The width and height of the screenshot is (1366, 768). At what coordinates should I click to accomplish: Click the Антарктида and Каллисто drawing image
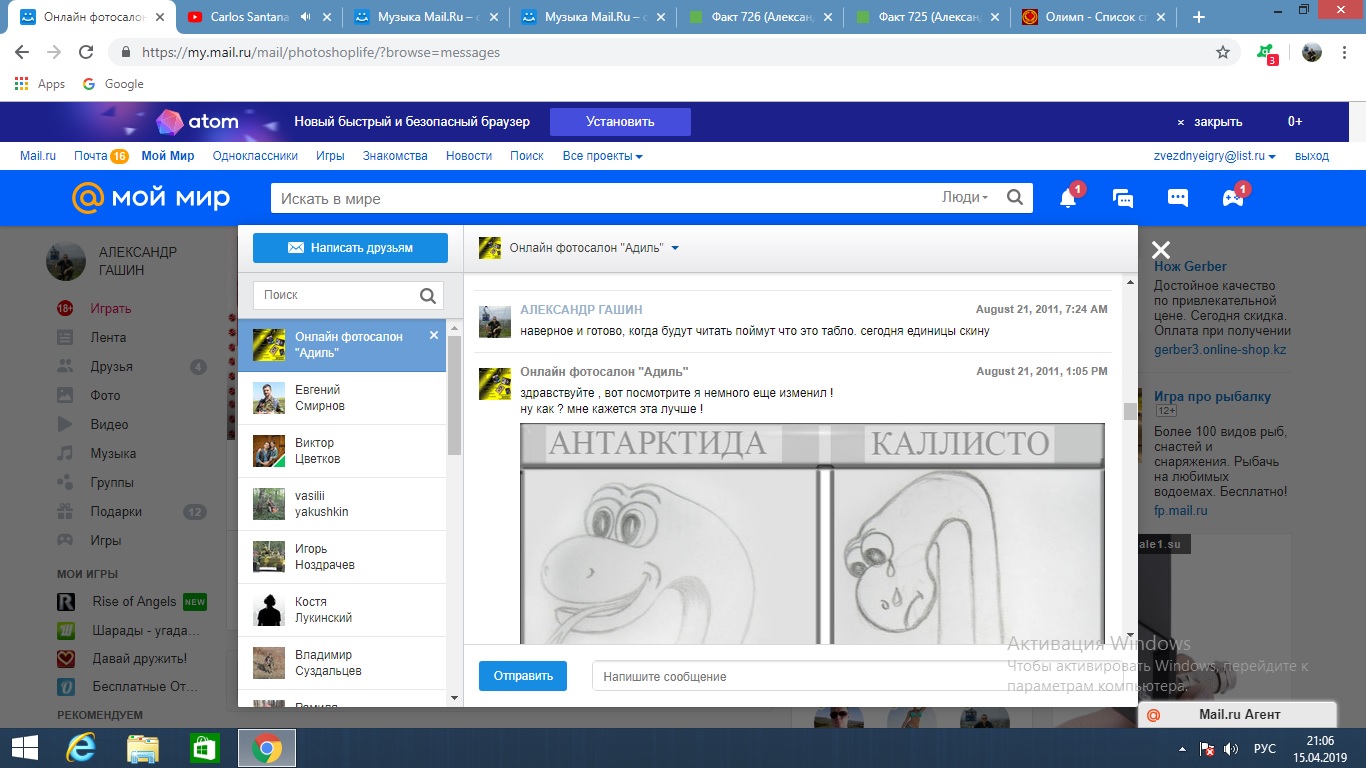coord(812,533)
